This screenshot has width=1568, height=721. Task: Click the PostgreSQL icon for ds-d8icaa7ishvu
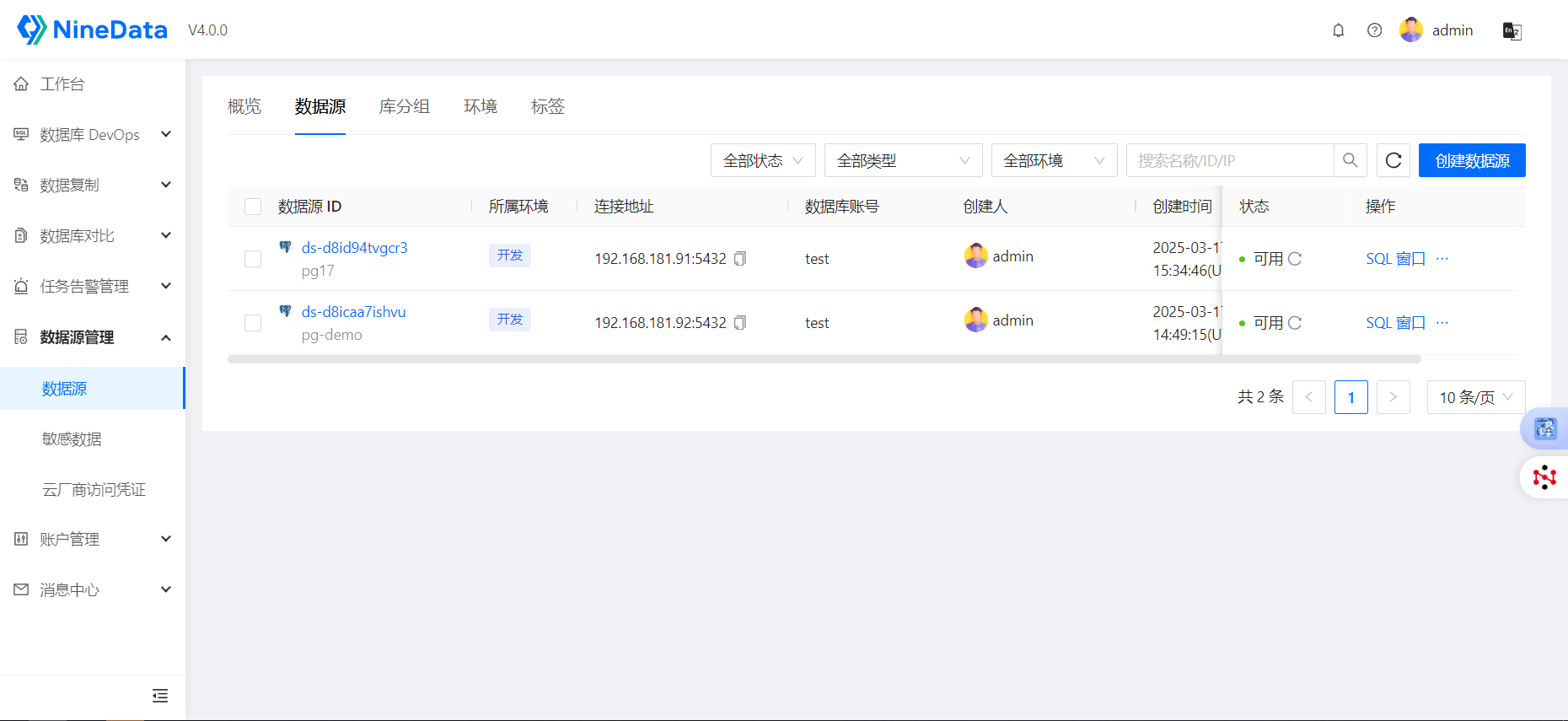pos(286,311)
